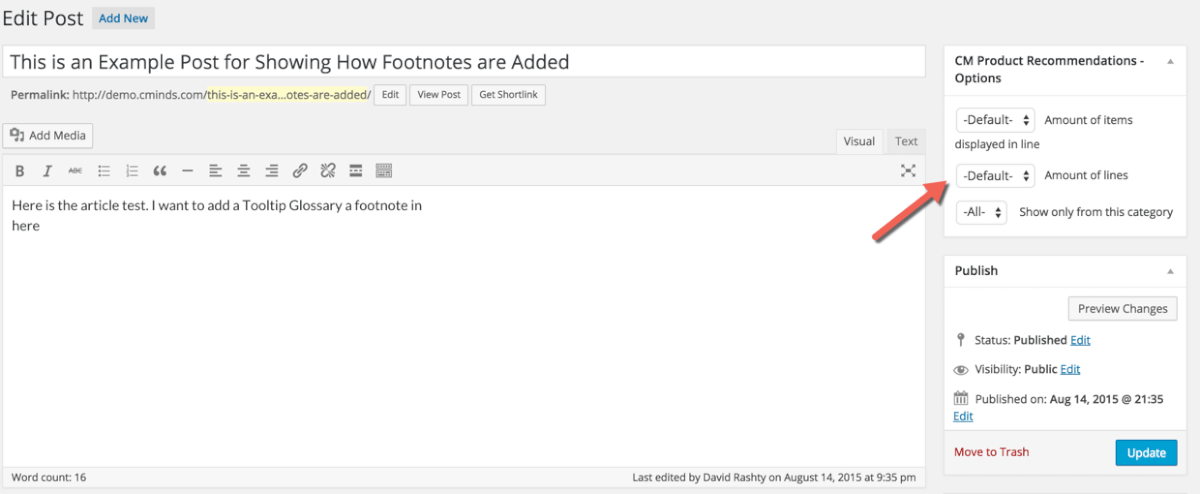The image size is (1200, 494).
Task: Click the blue Update button
Action: point(1146,453)
